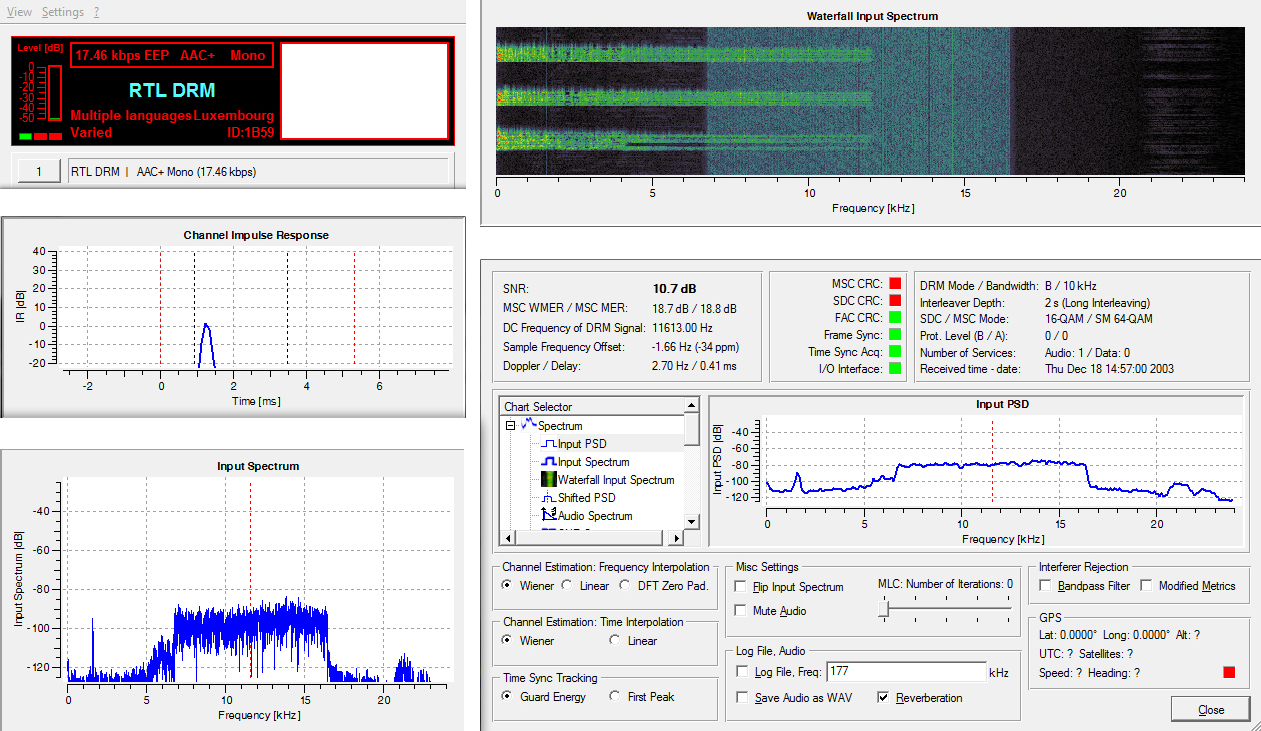Collapse the Spectrum tree node
Viewport: 1261px width, 731px height.
pyautogui.click(x=510, y=425)
